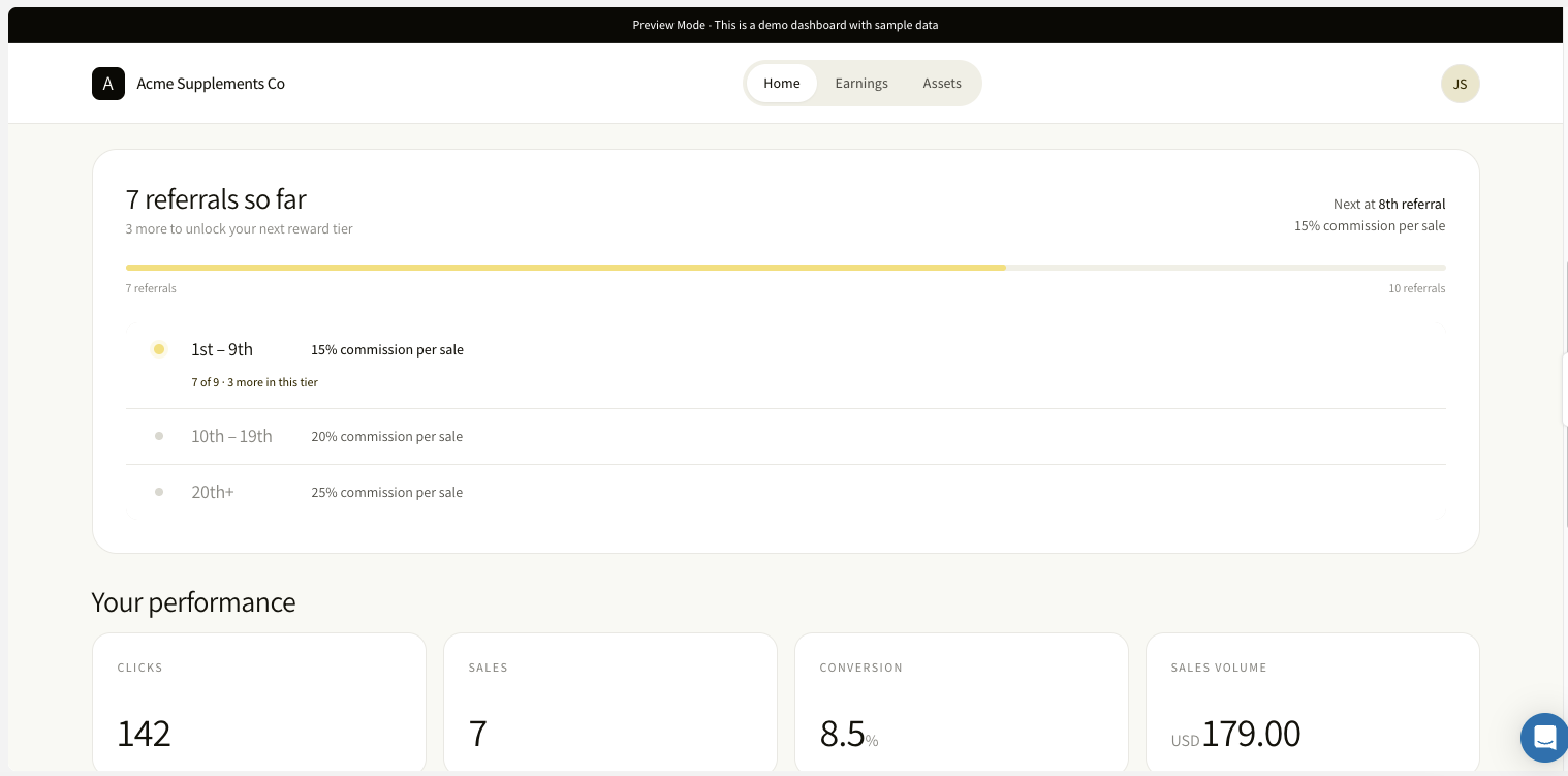Click the referral progress bar
This screenshot has width=1568, height=776.
coord(785,268)
